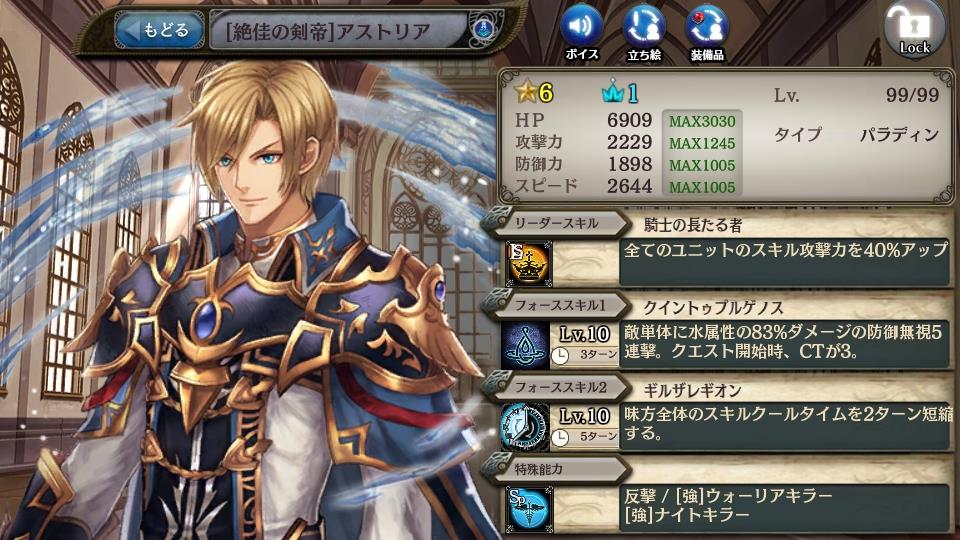
Task: Tap the クイントゥプルゲノス water drop skill icon
Action: click(x=525, y=345)
